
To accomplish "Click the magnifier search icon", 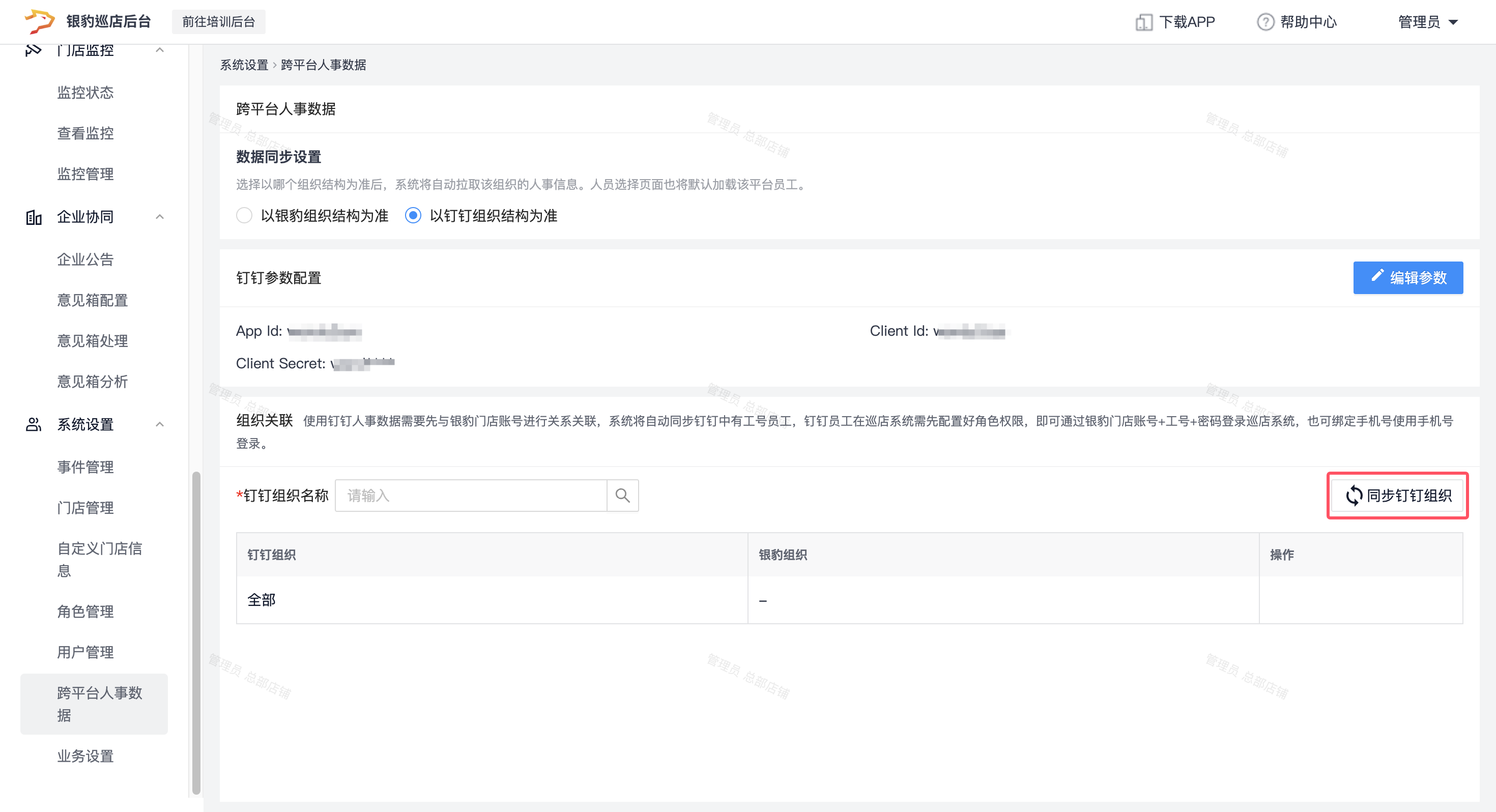I will tap(622, 496).
